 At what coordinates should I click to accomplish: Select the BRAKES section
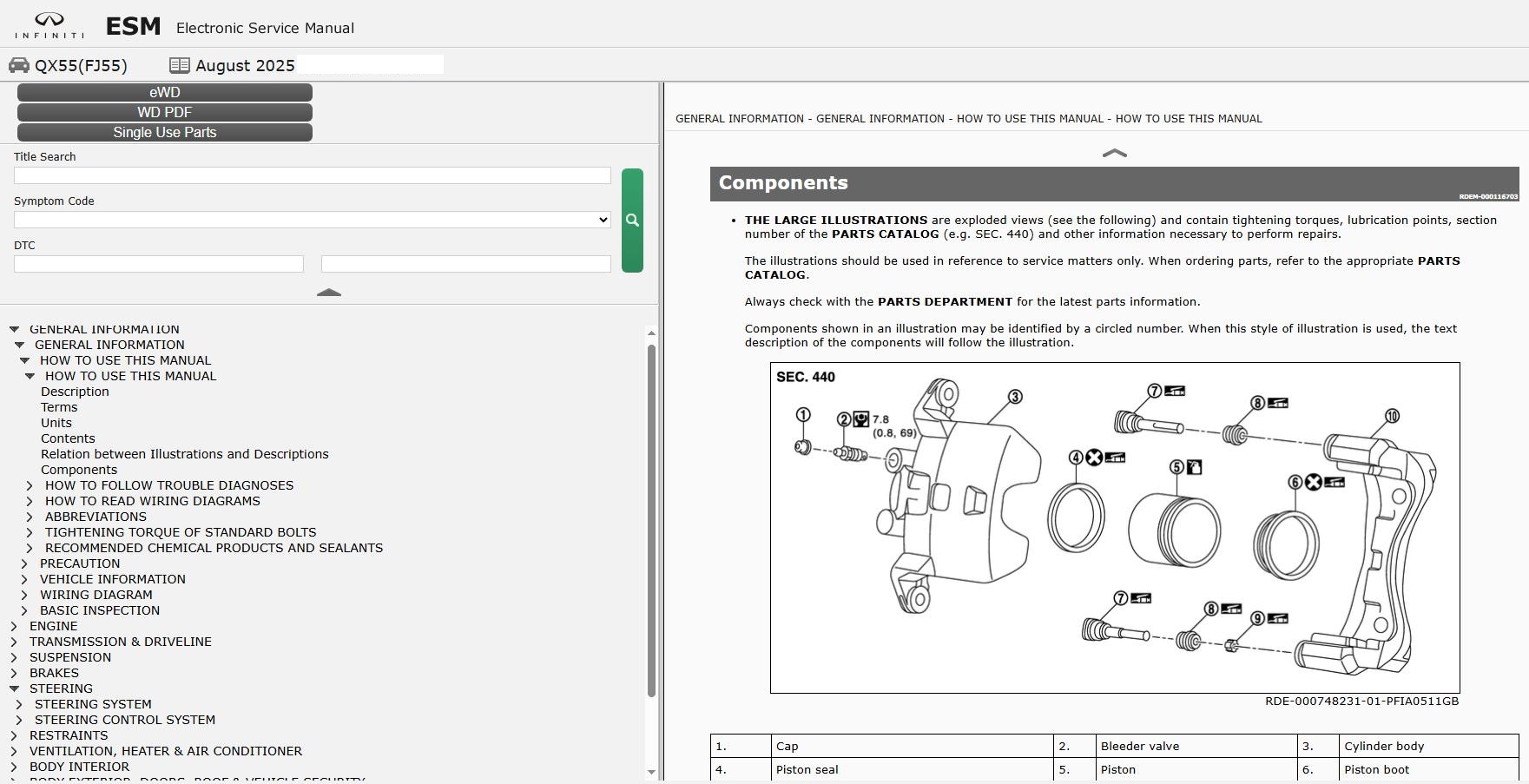pyautogui.click(x=54, y=673)
